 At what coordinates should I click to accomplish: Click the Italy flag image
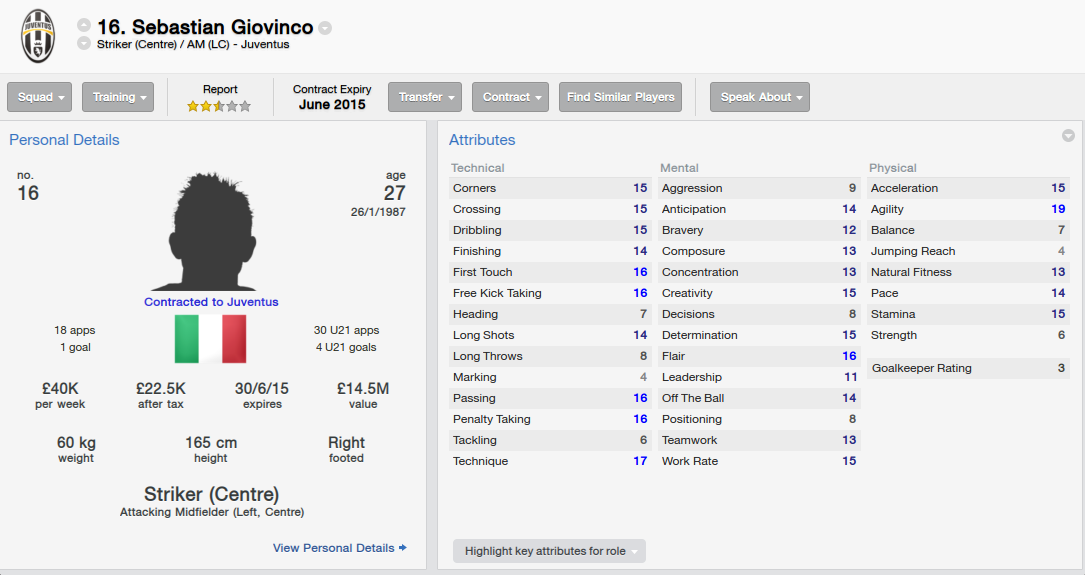(x=210, y=339)
